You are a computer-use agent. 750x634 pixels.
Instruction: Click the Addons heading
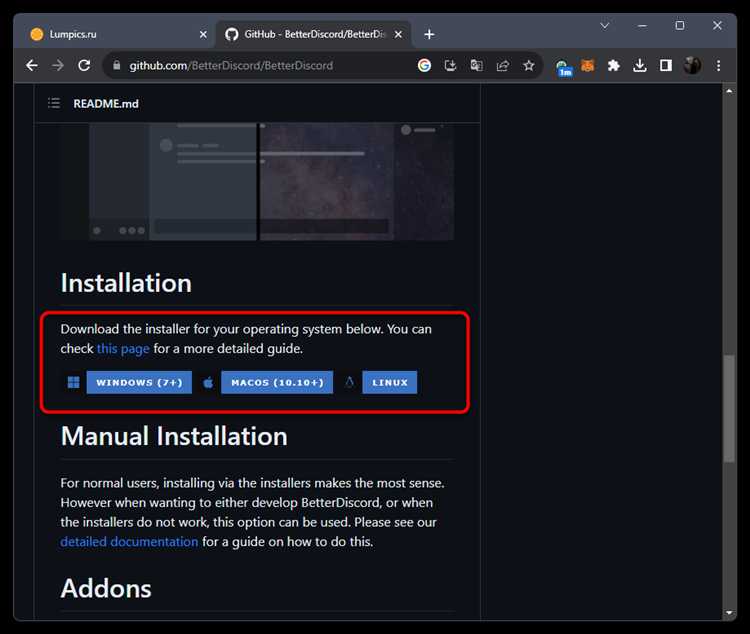(106, 588)
